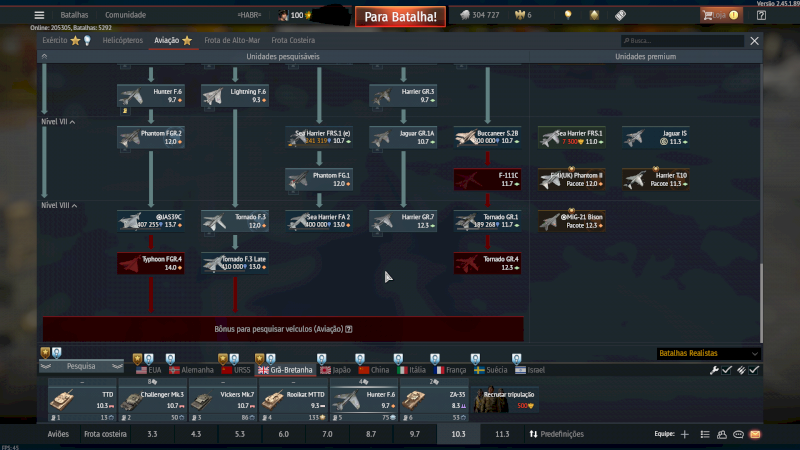Image resolution: width=800 pixels, height=450 pixels.
Task: Open the mail envelope icon
Action: point(755,435)
